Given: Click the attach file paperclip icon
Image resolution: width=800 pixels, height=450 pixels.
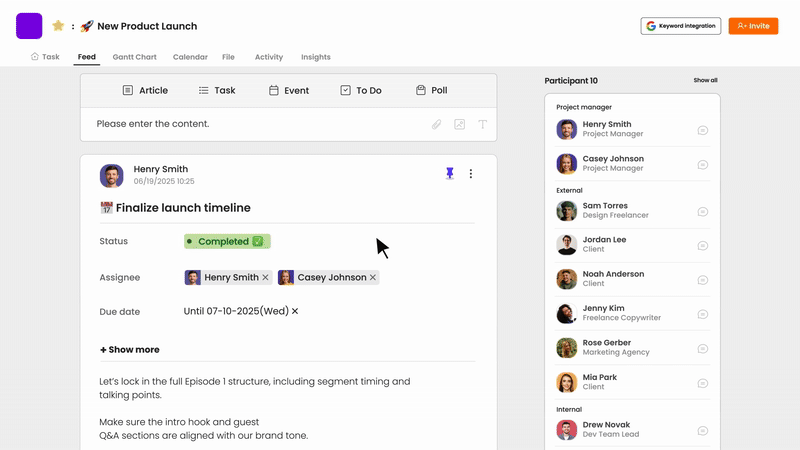Looking at the screenshot, I should (x=437, y=125).
